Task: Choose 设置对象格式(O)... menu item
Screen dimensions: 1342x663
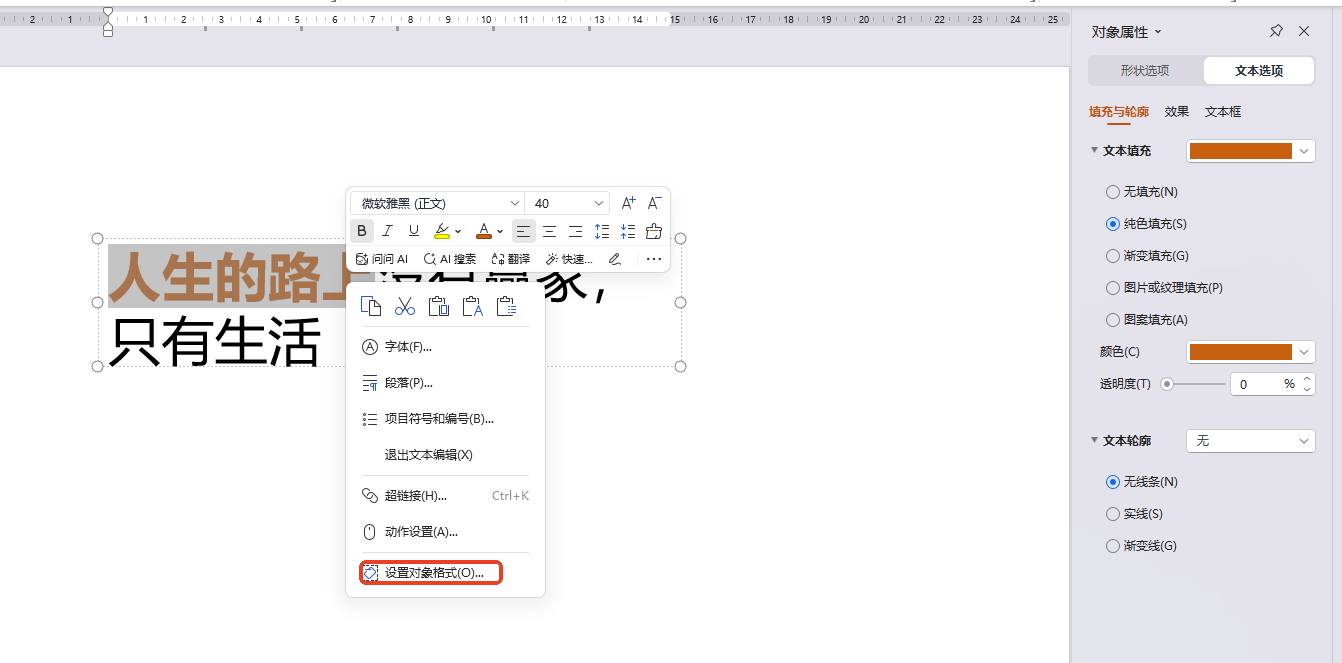Action: tap(431, 573)
